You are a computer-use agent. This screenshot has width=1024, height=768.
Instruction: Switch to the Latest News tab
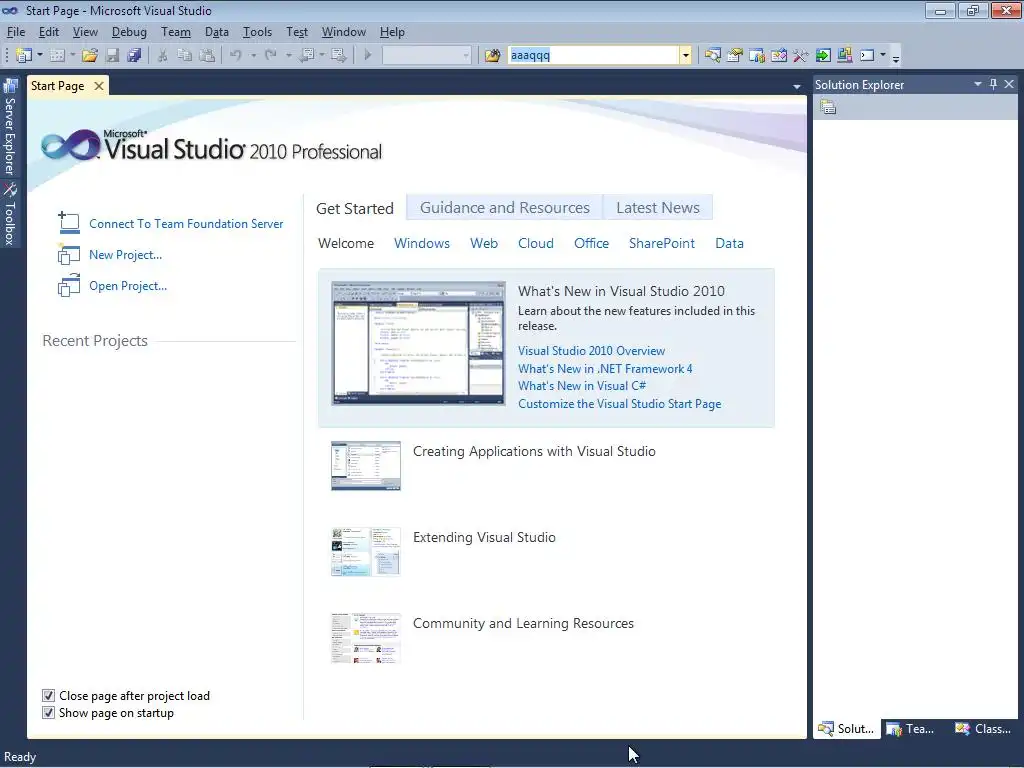pyautogui.click(x=658, y=208)
